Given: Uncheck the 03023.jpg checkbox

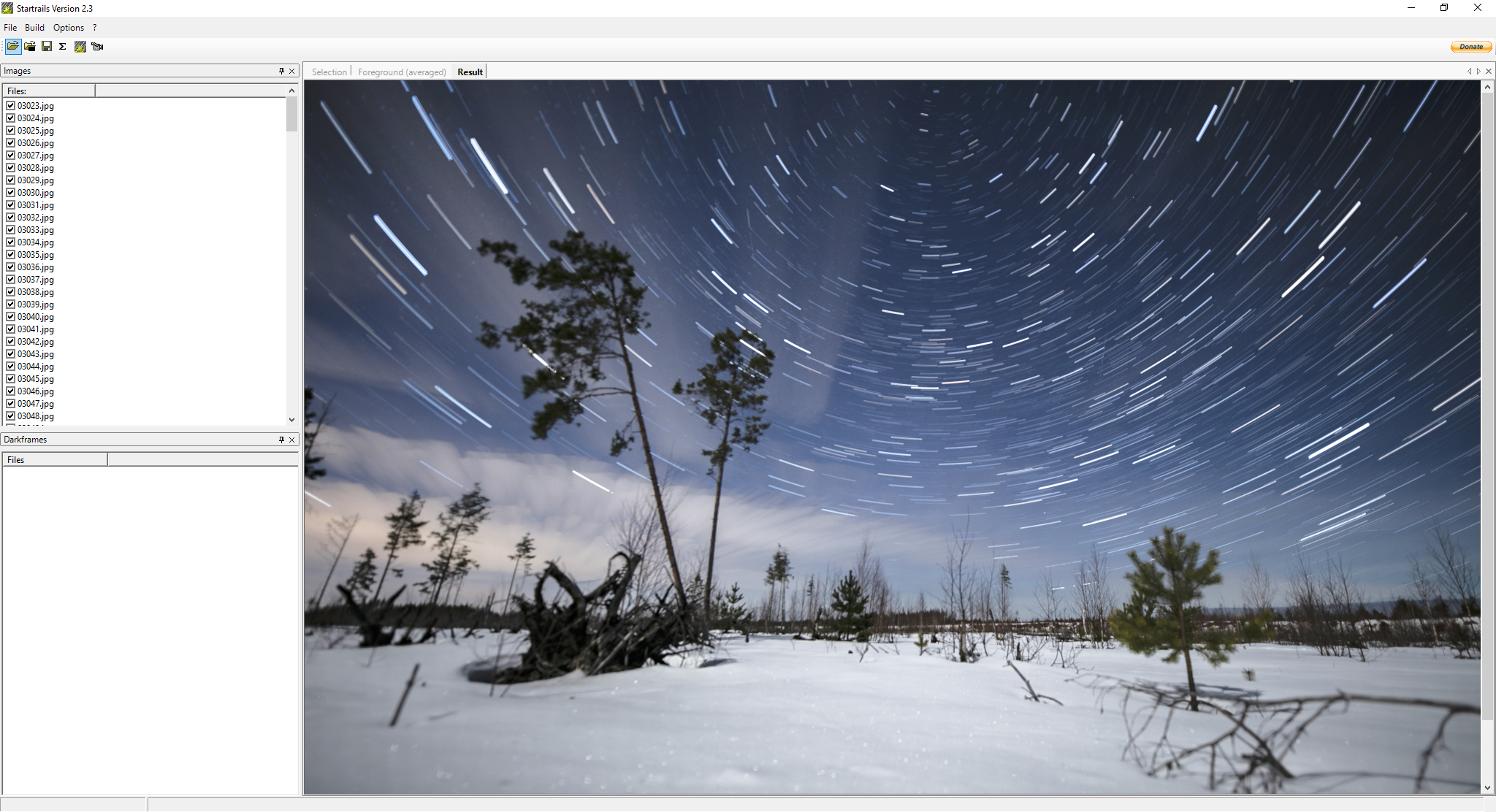Looking at the screenshot, I should click(x=11, y=105).
